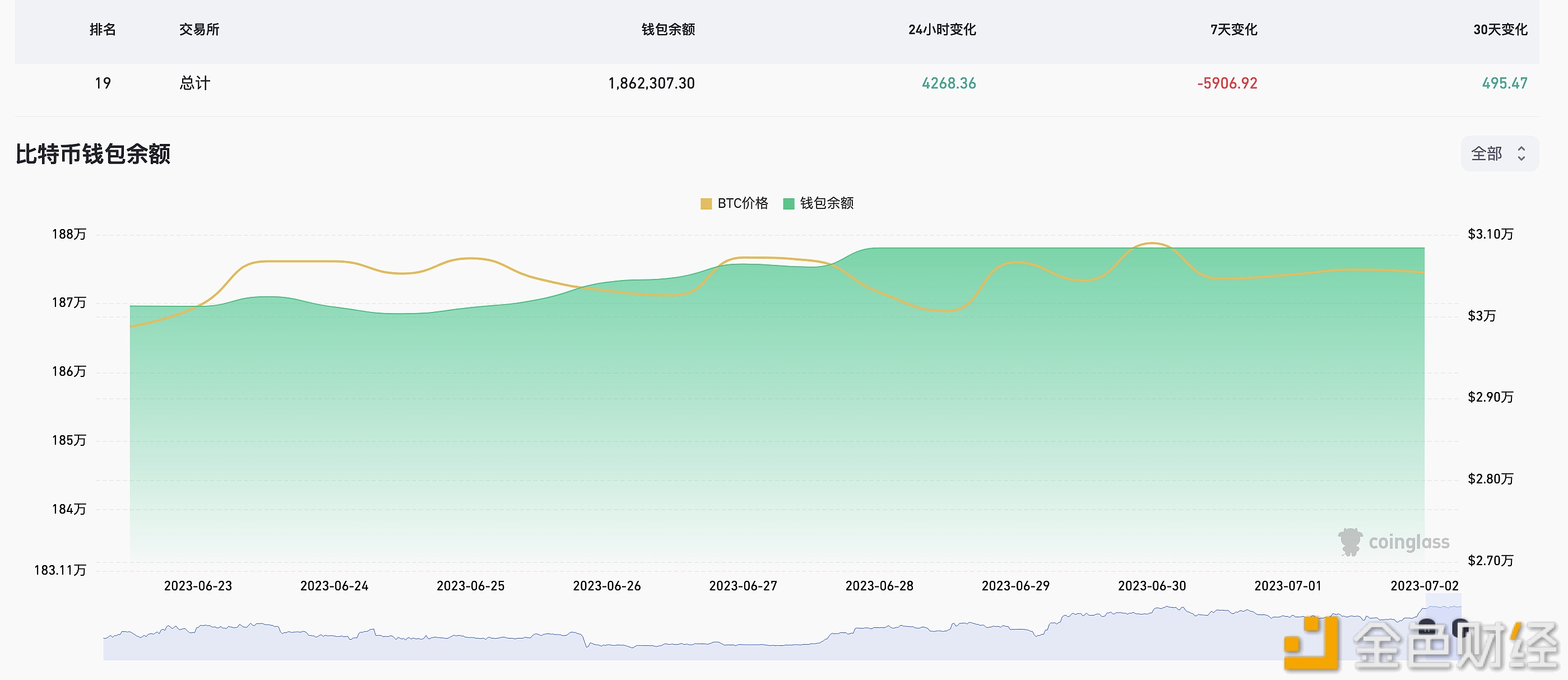Click rank number 19 in the table
This screenshot has width=1568, height=680.
click(x=103, y=83)
